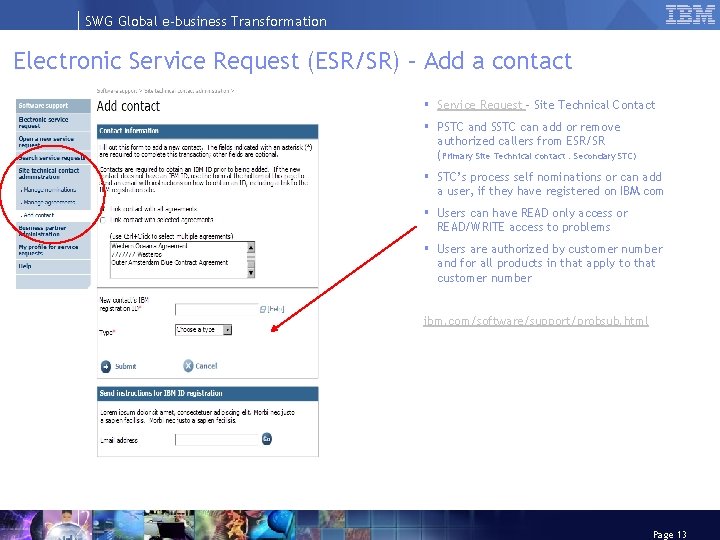Click the 'Contact information' section header

click(208, 131)
